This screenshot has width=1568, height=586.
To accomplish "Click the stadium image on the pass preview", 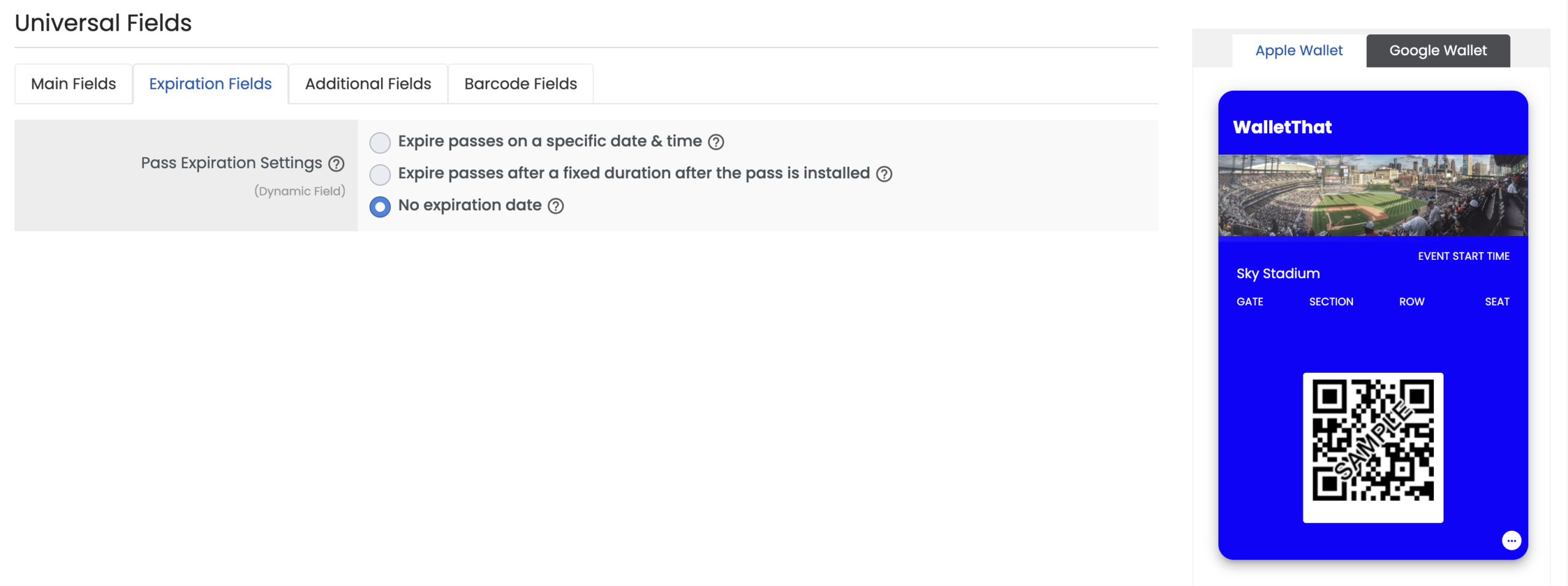I will [1373, 195].
